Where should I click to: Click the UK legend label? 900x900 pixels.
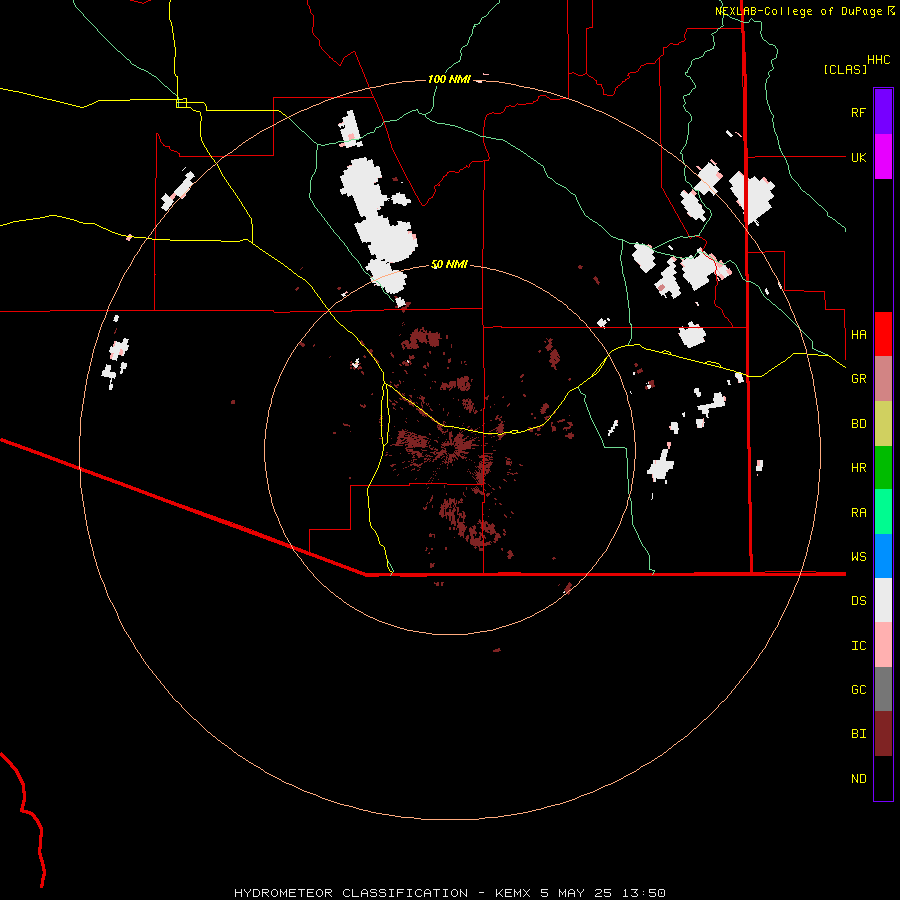(x=858, y=157)
